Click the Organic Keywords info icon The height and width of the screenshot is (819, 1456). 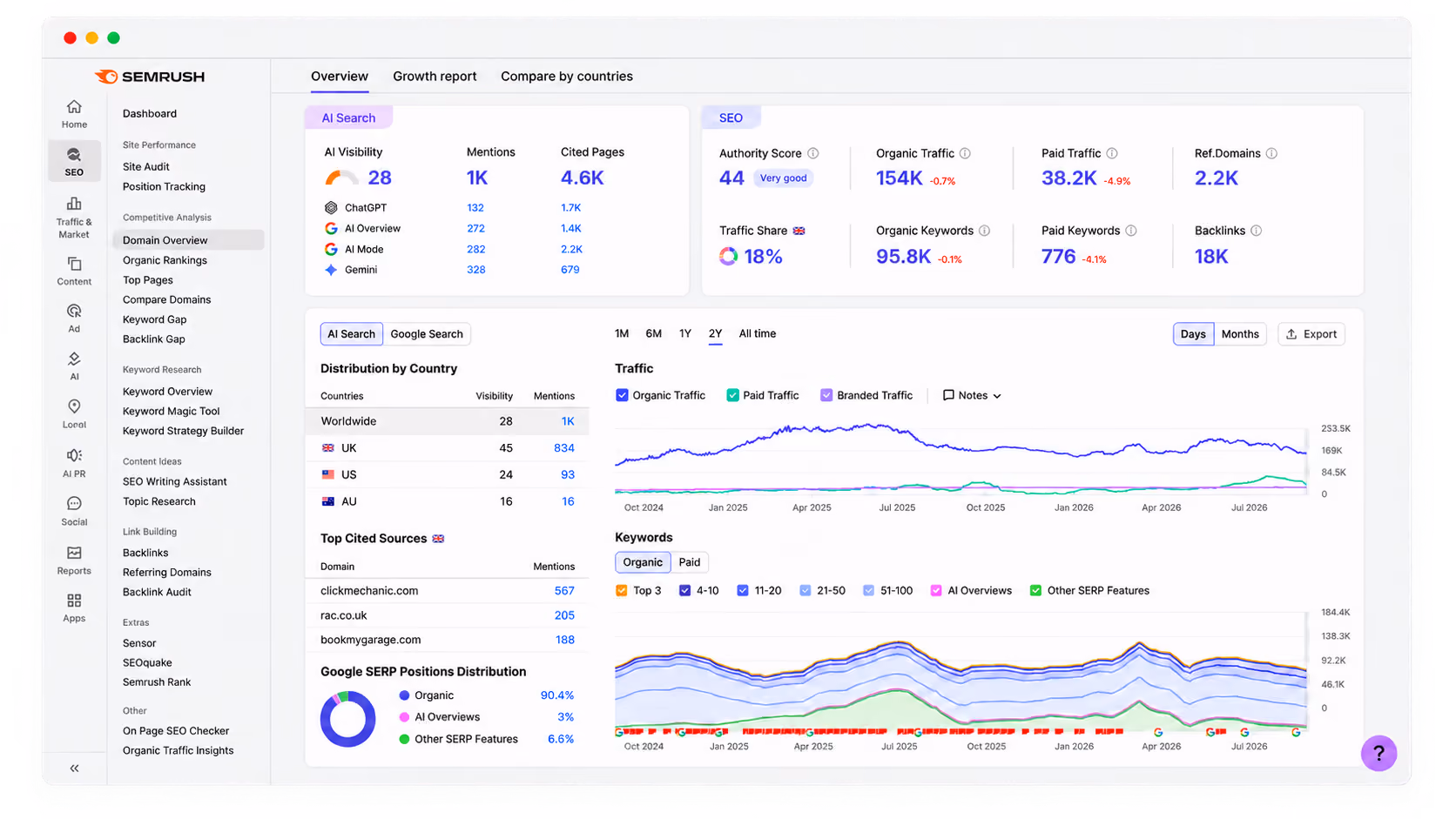(x=984, y=231)
